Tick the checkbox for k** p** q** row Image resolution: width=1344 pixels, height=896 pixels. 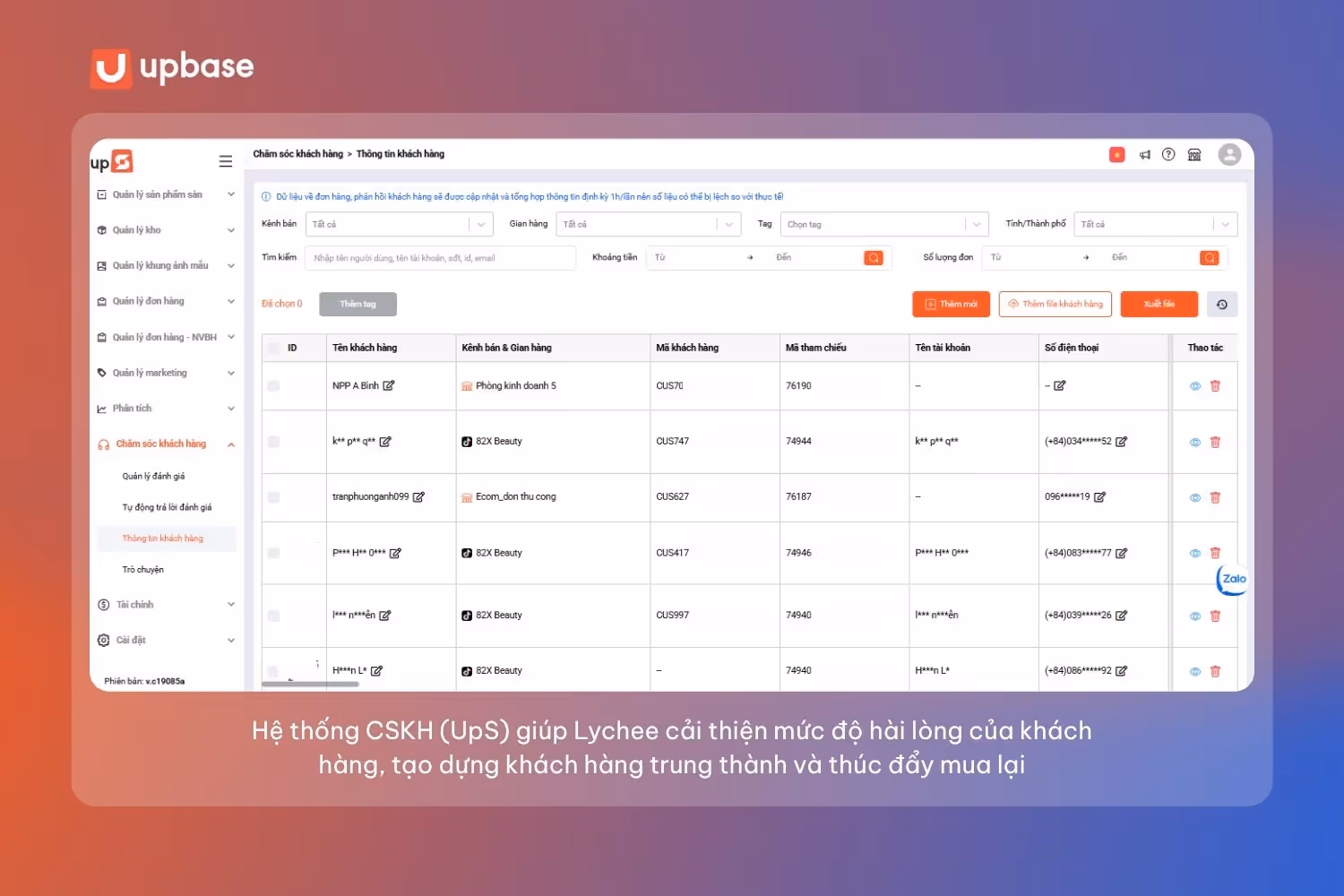(273, 442)
